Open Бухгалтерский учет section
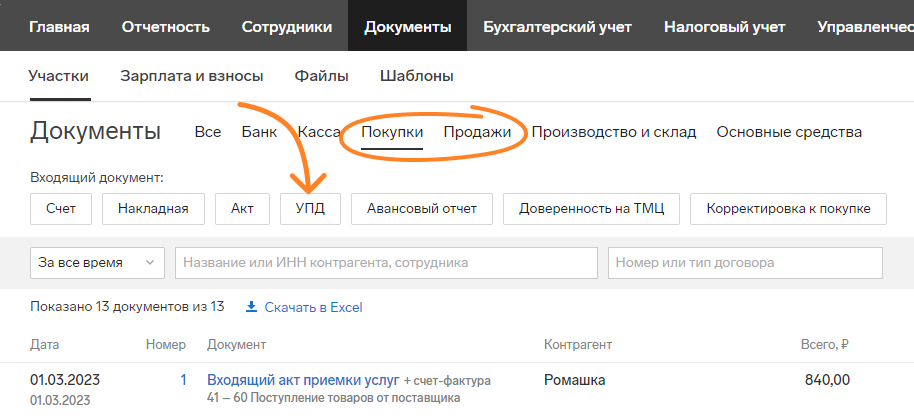 (x=557, y=27)
